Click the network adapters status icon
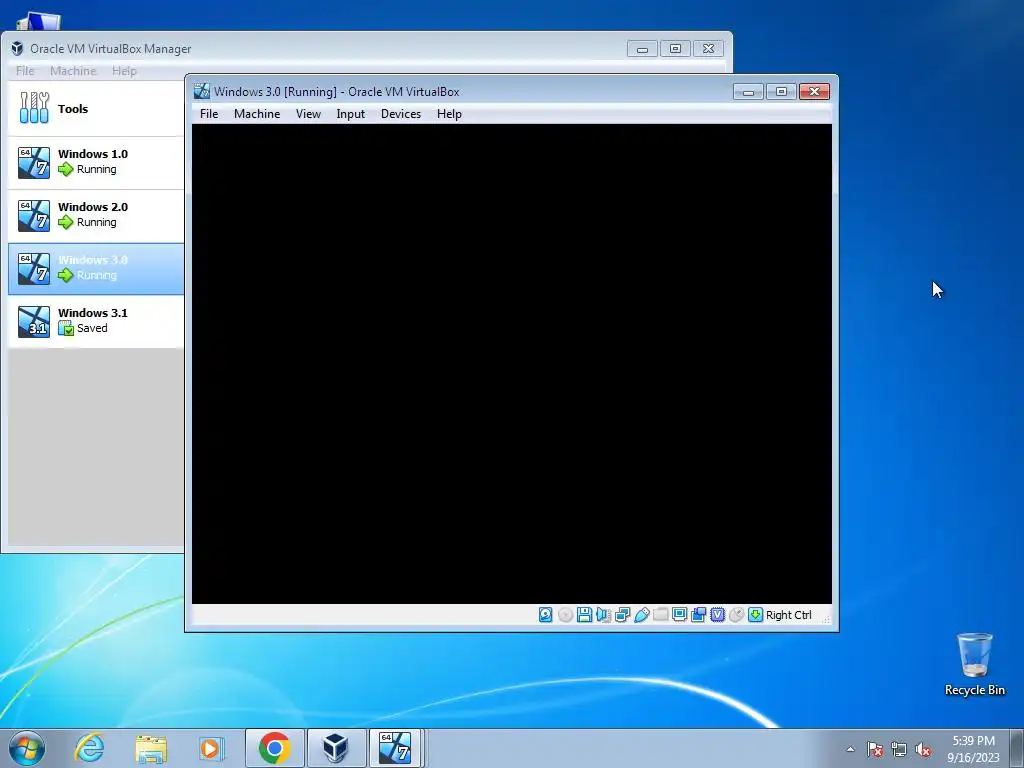1024x768 pixels. tap(622, 615)
